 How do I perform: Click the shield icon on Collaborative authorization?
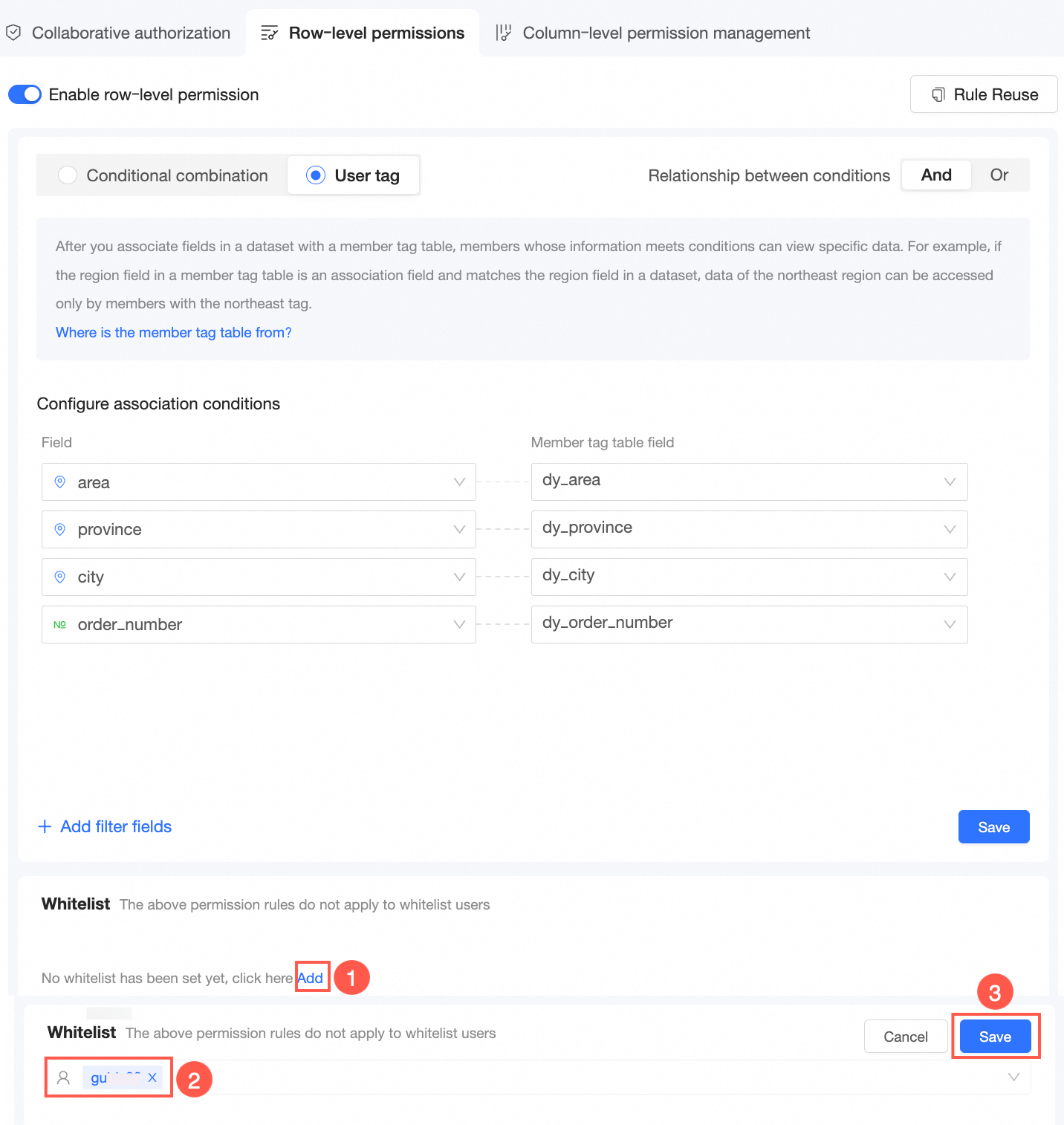13,33
